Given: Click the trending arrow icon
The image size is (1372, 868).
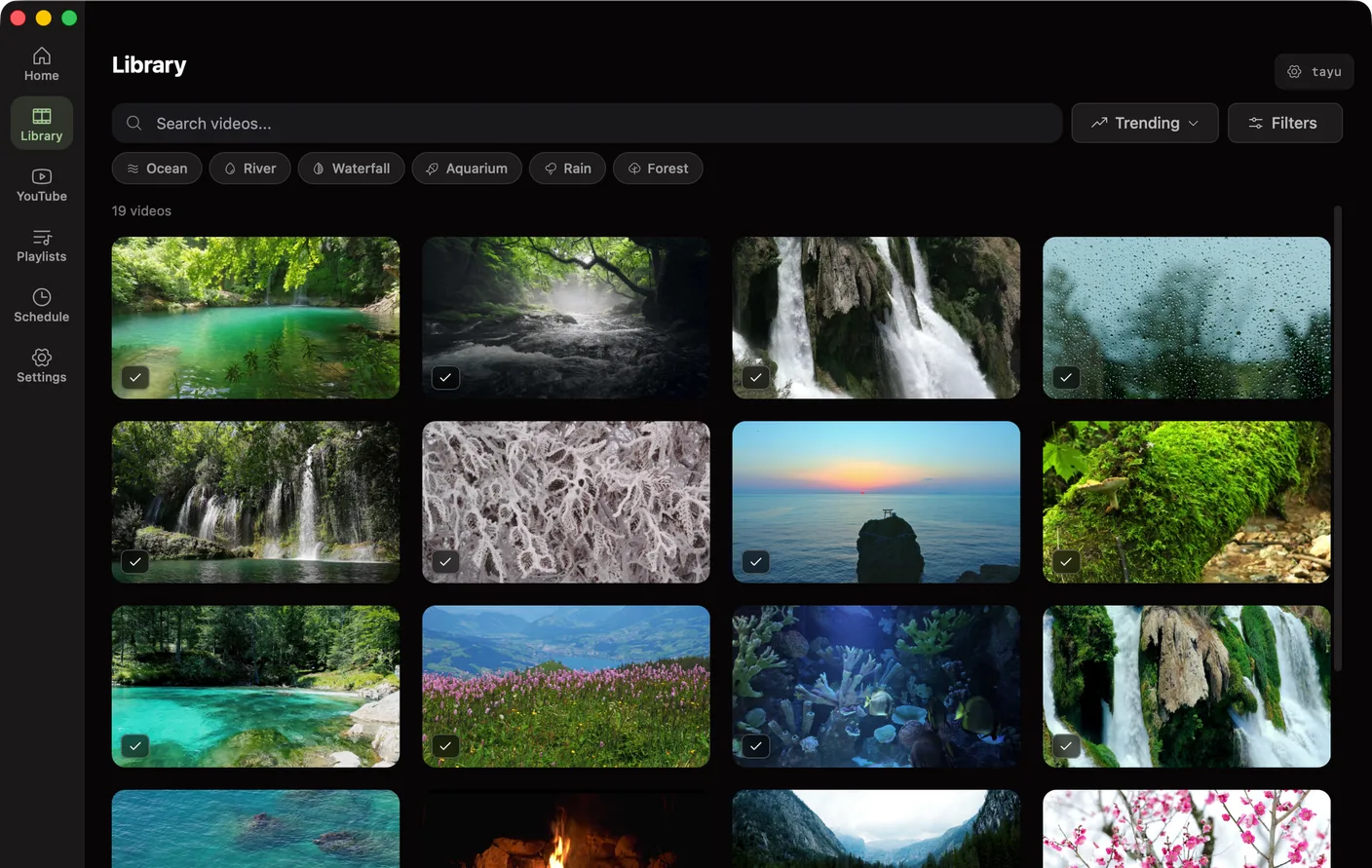Looking at the screenshot, I should [1099, 123].
